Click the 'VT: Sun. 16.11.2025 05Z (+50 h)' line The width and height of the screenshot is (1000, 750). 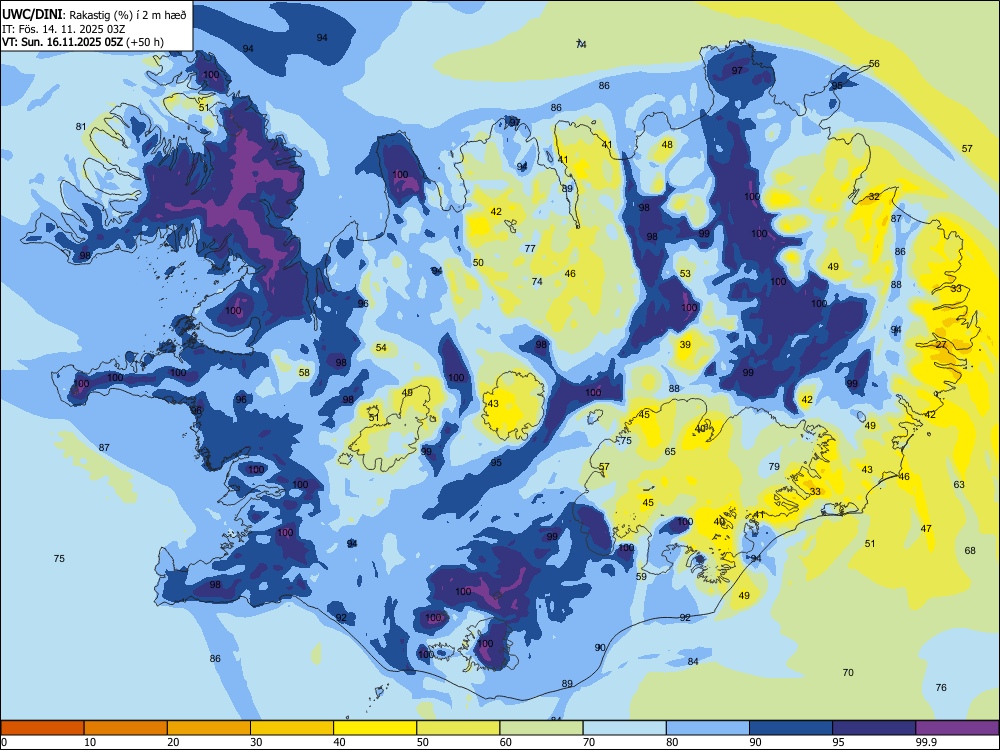[83, 42]
